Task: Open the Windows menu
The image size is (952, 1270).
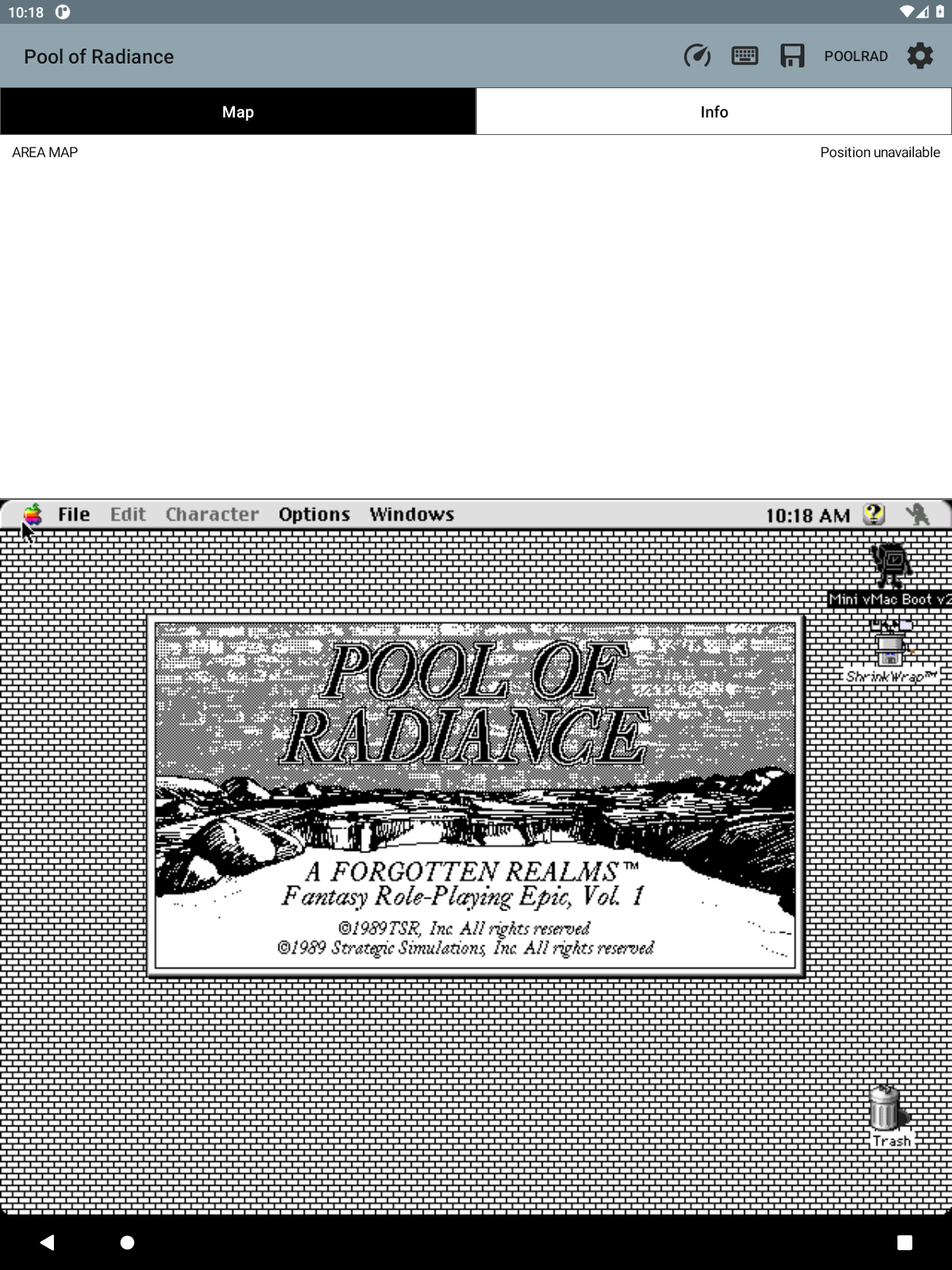Action: coord(412,514)
